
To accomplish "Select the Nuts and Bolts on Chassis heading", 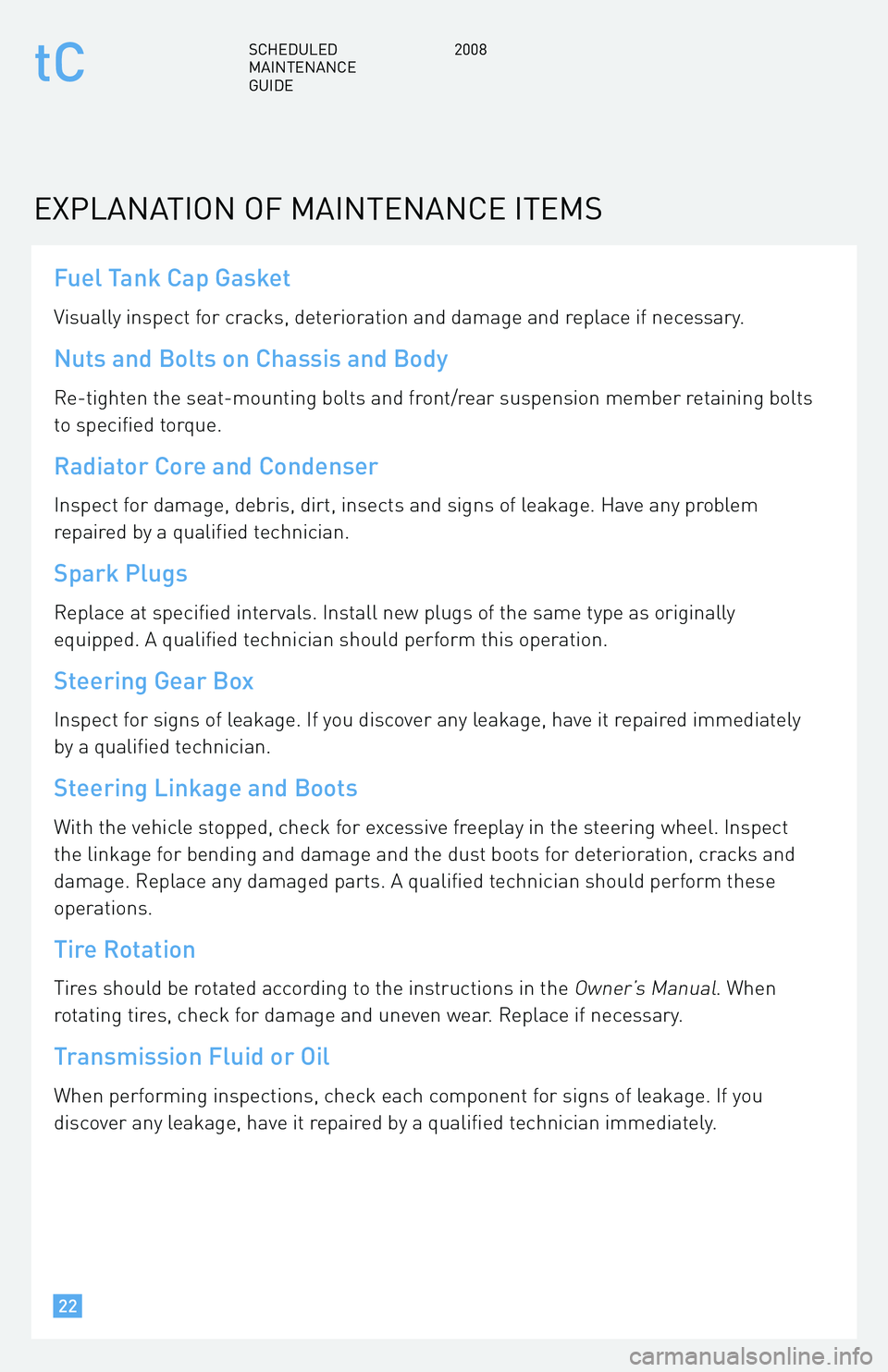I will [x=251, y=360].
